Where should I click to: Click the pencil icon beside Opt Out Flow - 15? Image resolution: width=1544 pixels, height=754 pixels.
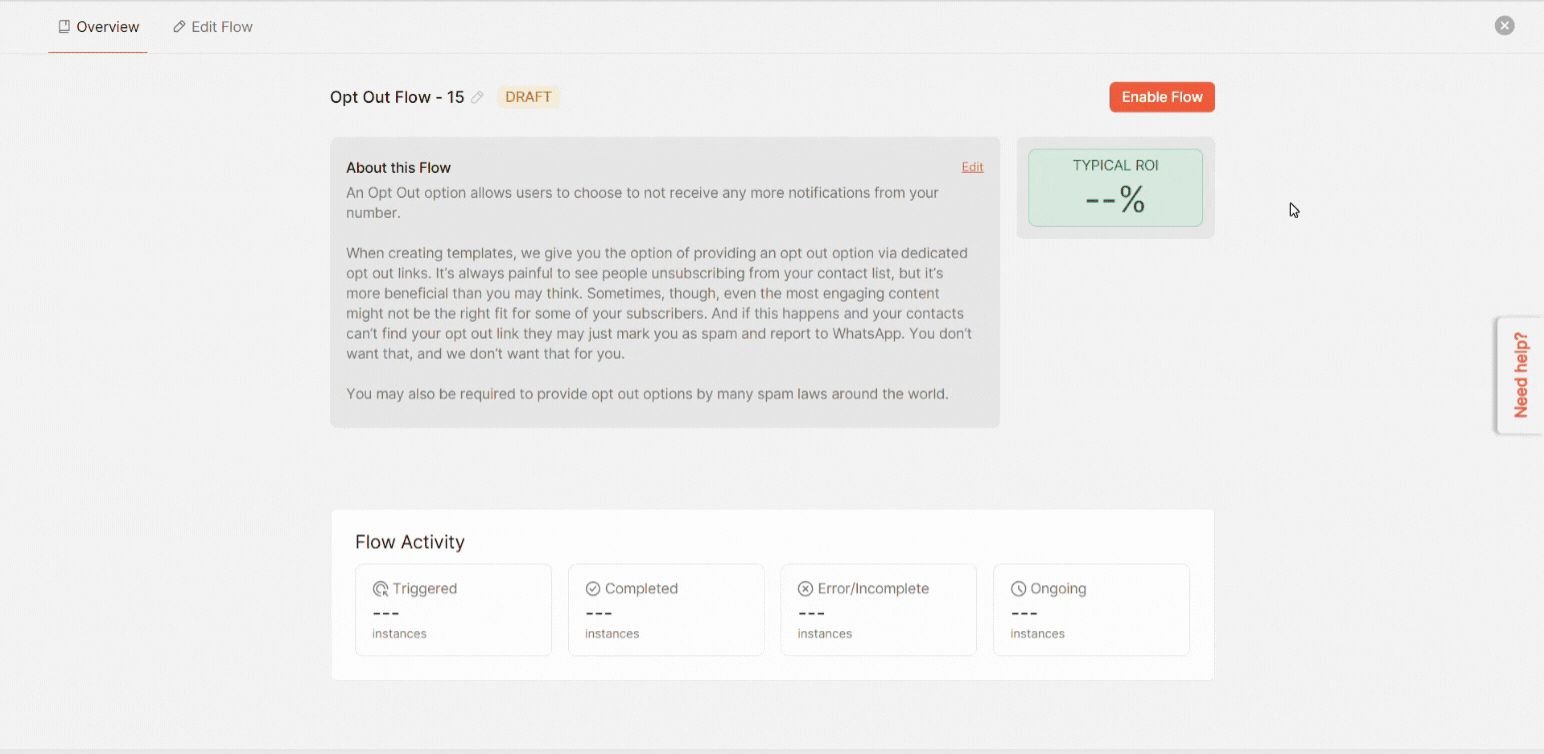[x=477, y=97]
